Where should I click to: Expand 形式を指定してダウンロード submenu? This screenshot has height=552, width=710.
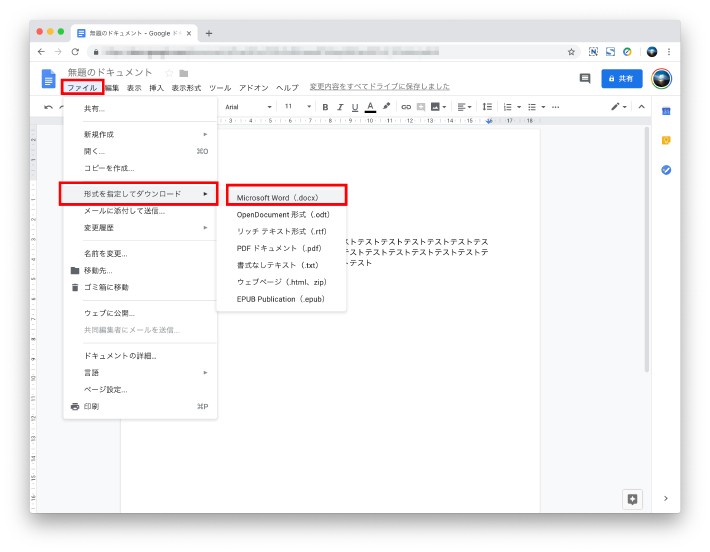[x=139, y=194]
